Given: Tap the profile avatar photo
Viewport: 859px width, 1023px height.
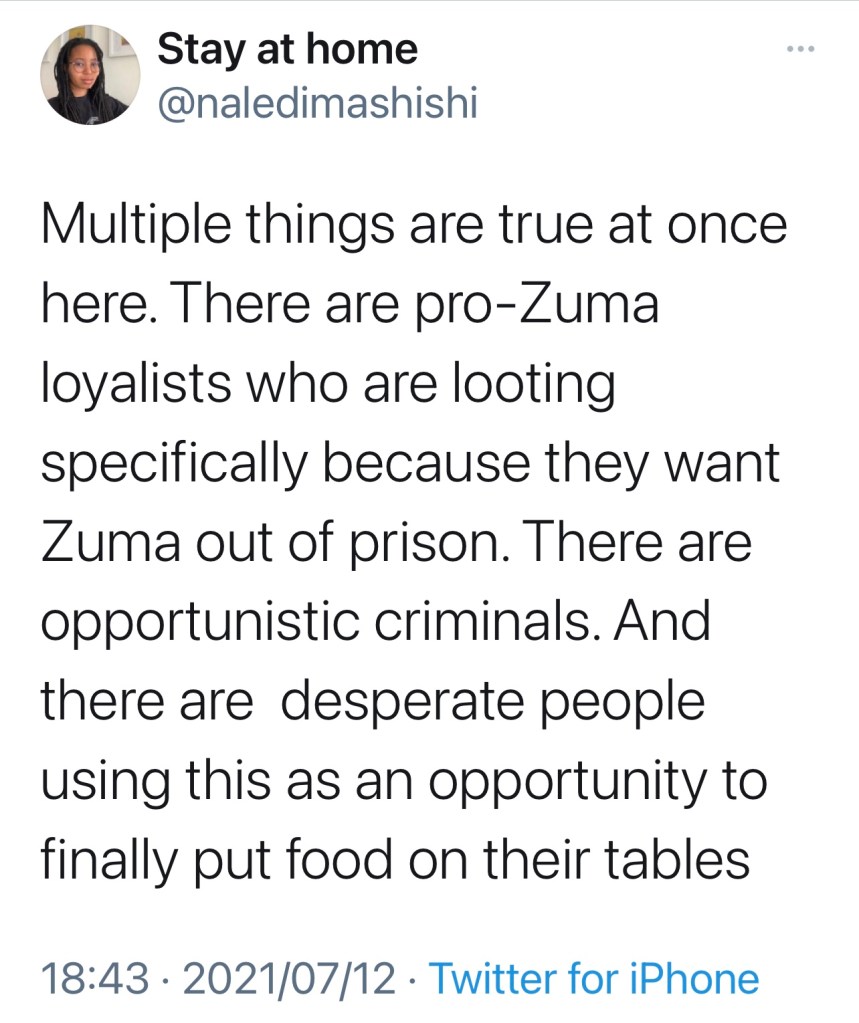Looking at the screenshot, I should tap(89, 77).
